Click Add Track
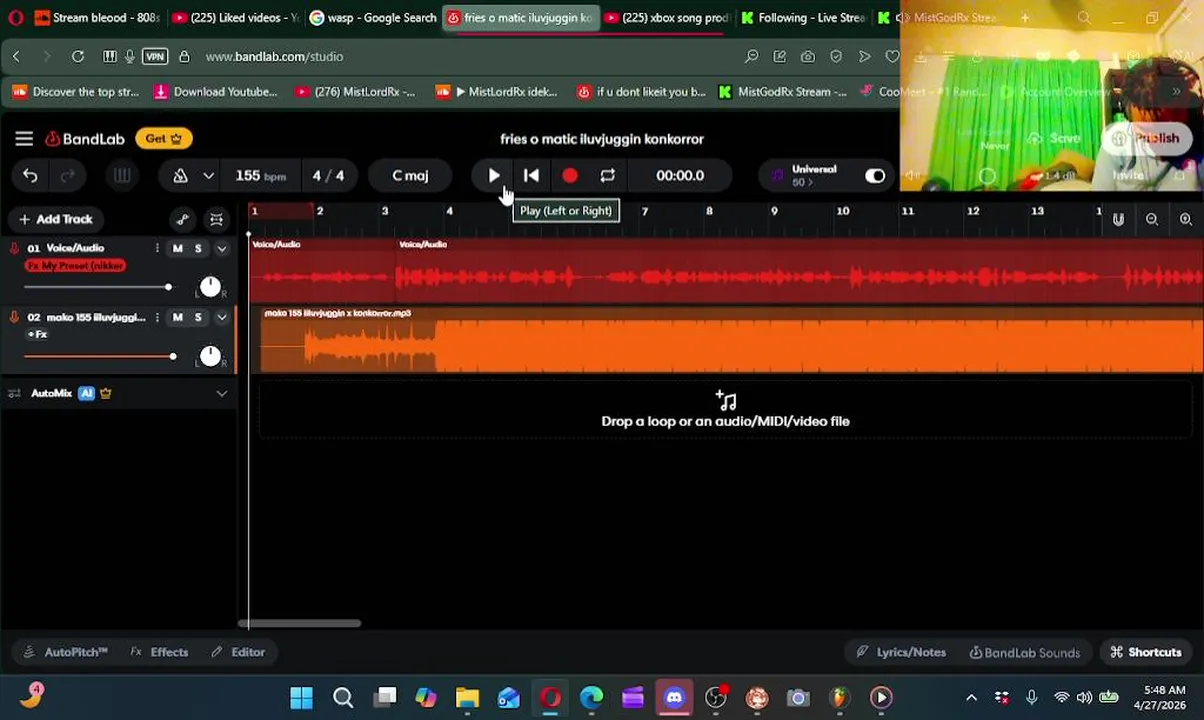Screen dimensions: 1204x720 coord(55,219)
